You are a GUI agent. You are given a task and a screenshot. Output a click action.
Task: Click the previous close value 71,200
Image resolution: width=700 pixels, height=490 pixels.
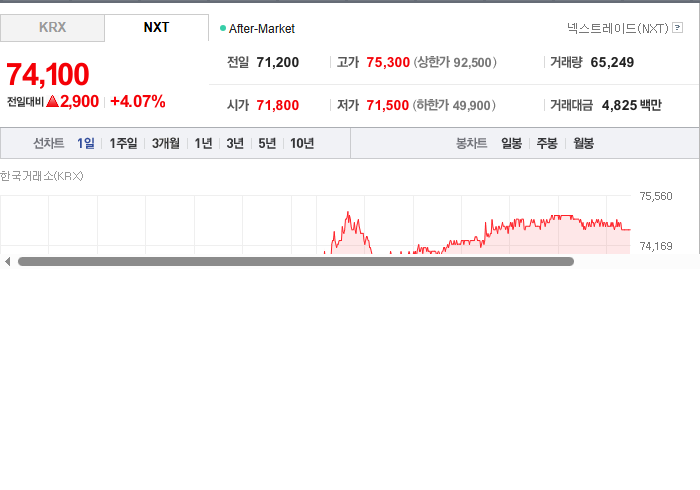[278, 62]
